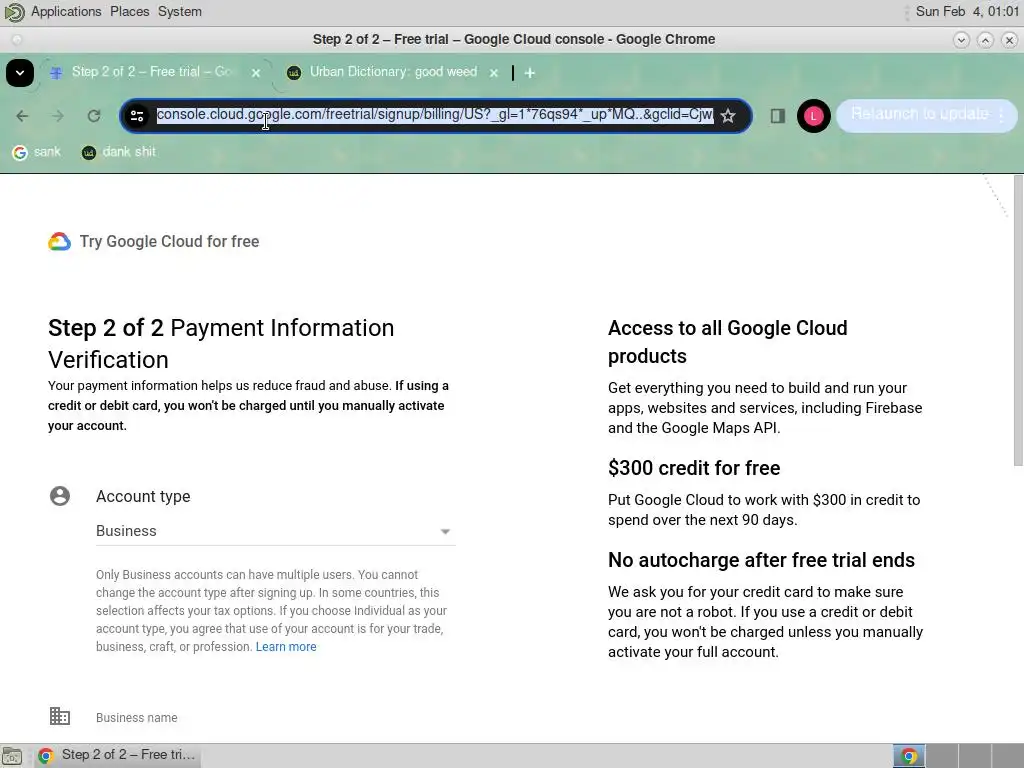Expand the Account type Business dropdown
The height and width of the screenshot is (768, 1024).
276,531
